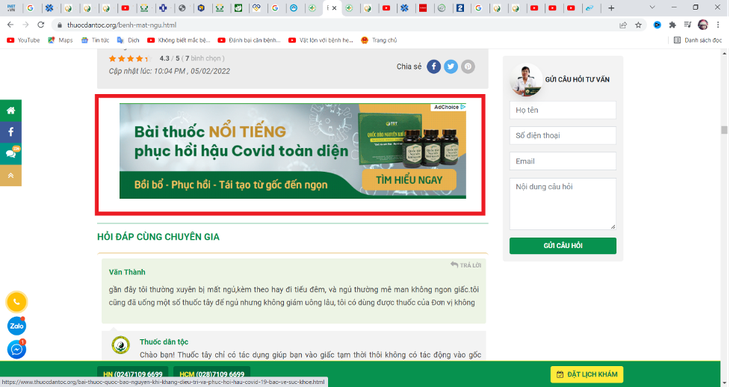The height and width of the screenshot is (387, 730).
Task: Call via the yellow phone button
Action: (16, 302)
